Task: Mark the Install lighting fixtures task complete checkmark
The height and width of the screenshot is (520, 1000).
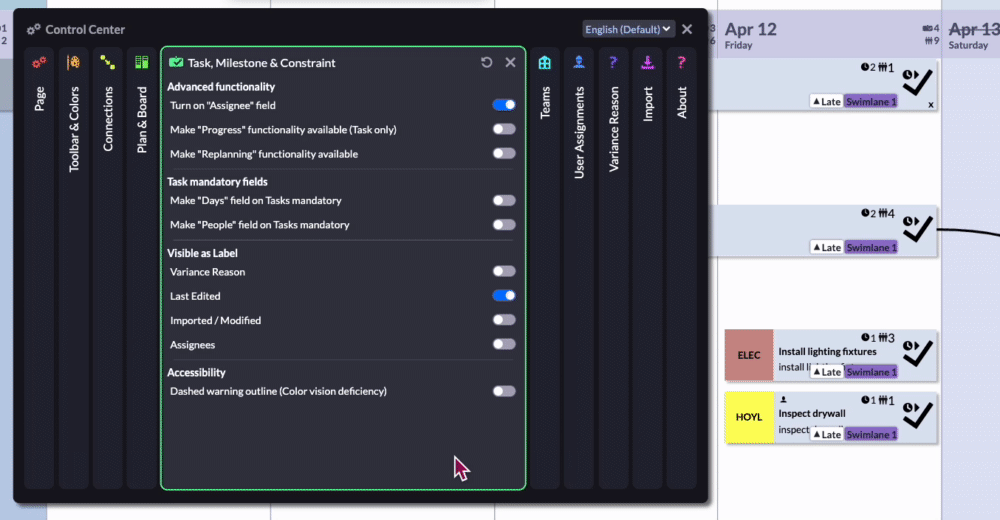Action: [918, 353]
